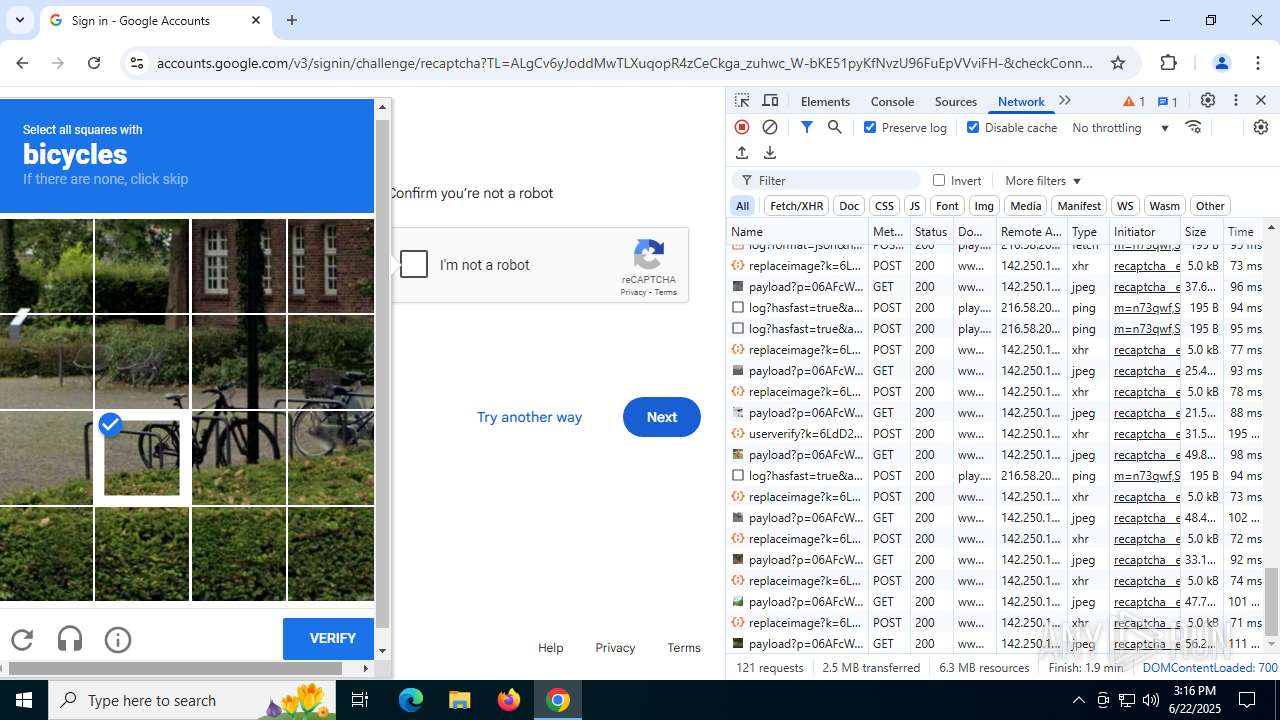
Task: Open the Chrome three-dot main menu
Action: 1259,63
